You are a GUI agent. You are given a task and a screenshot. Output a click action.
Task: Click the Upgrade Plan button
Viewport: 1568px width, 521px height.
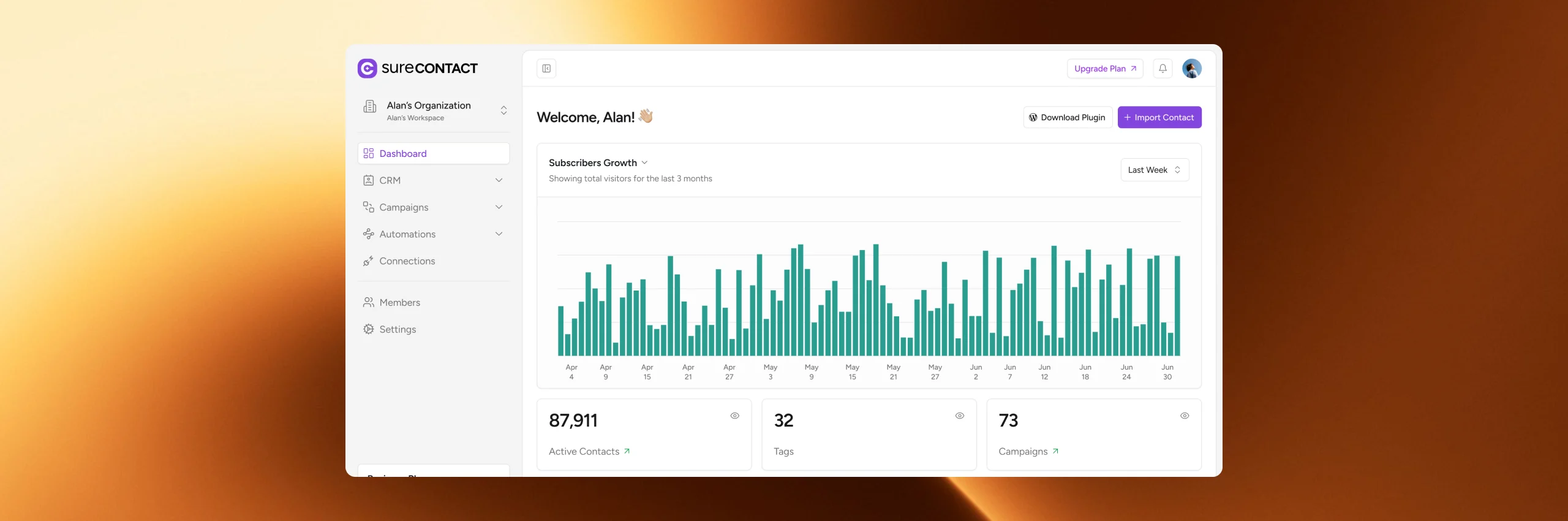(1105, 69)
